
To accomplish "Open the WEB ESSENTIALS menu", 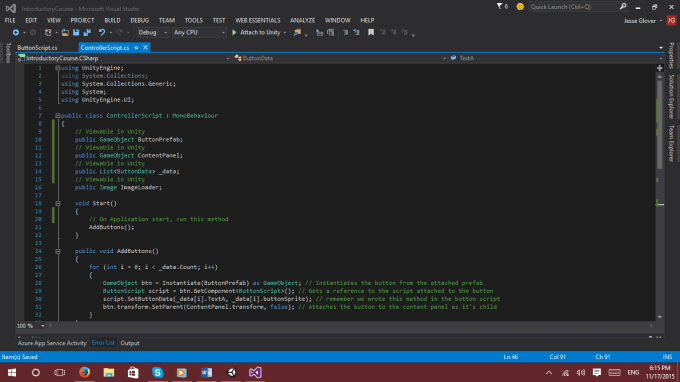I will [258, 20].
